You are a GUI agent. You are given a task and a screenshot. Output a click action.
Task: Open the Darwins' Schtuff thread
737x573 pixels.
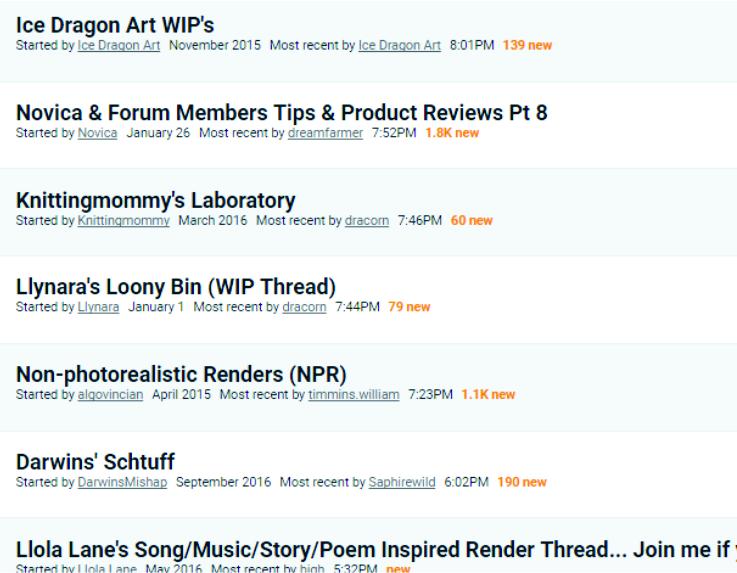click(x=95, y=461)
